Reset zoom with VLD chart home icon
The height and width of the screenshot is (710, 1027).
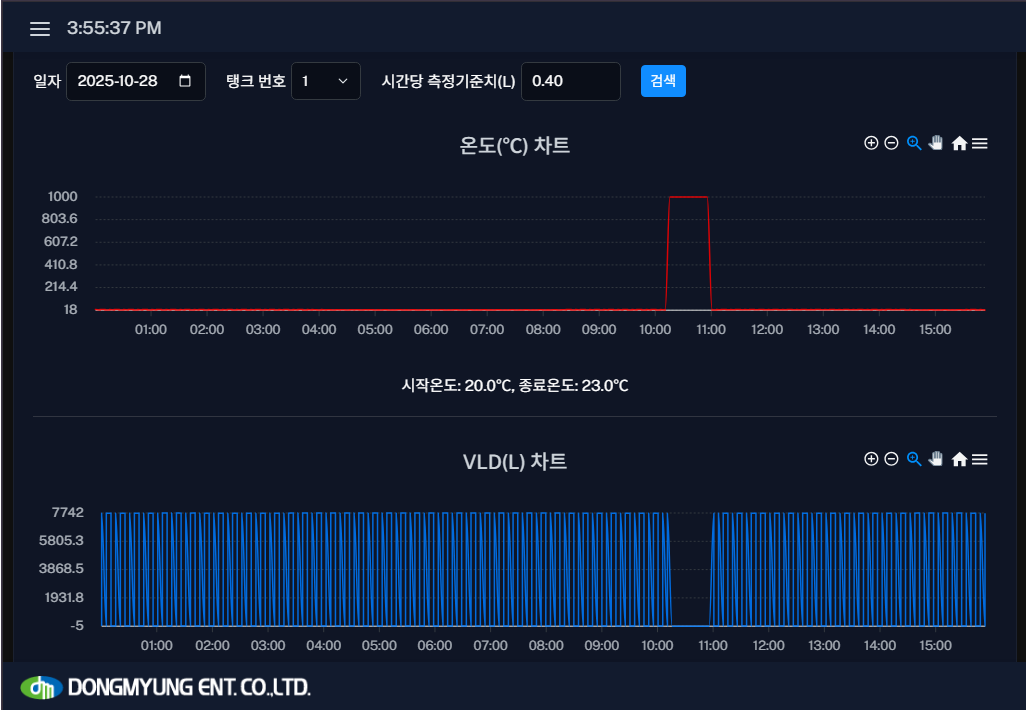pyautogui.click(x=959, y=460)
